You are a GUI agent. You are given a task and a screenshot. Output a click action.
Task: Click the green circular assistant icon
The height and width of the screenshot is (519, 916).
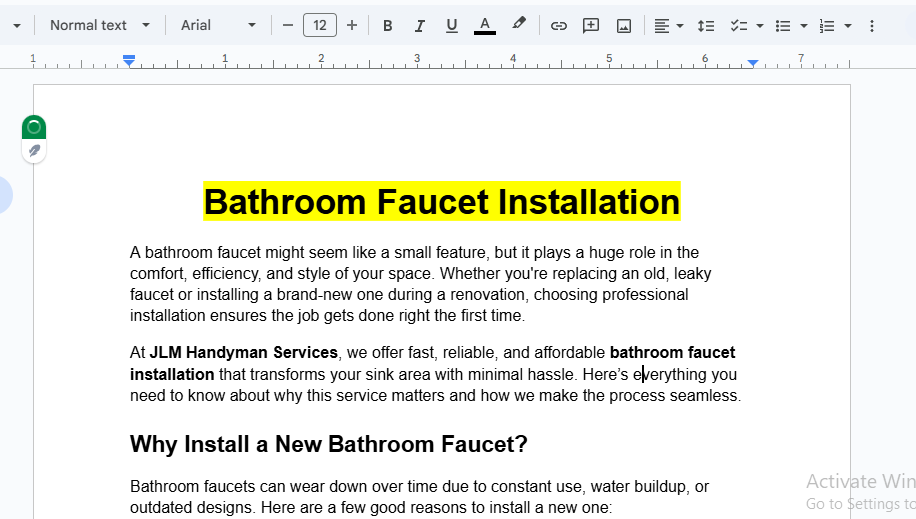[x=34, y=127]
